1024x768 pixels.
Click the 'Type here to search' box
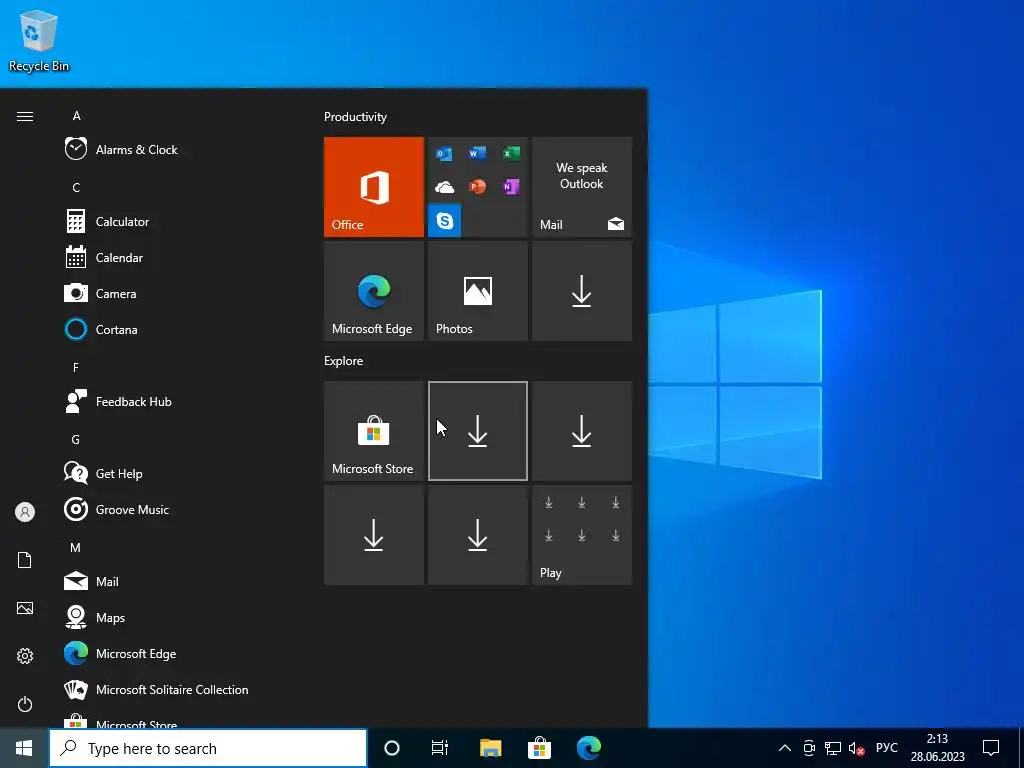pos(208,748)
